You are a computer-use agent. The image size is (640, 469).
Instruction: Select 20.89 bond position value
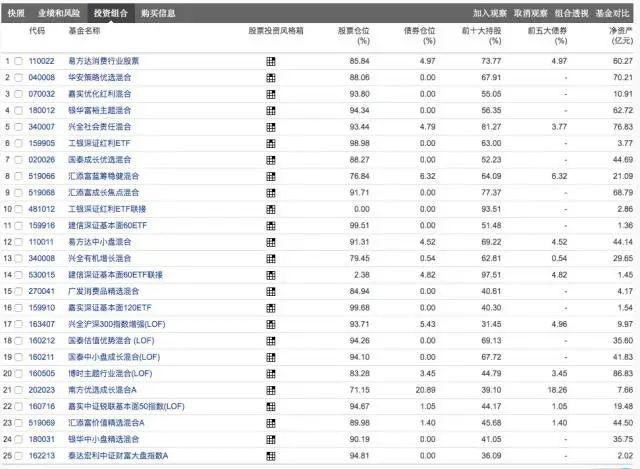(x=426, y=390)
